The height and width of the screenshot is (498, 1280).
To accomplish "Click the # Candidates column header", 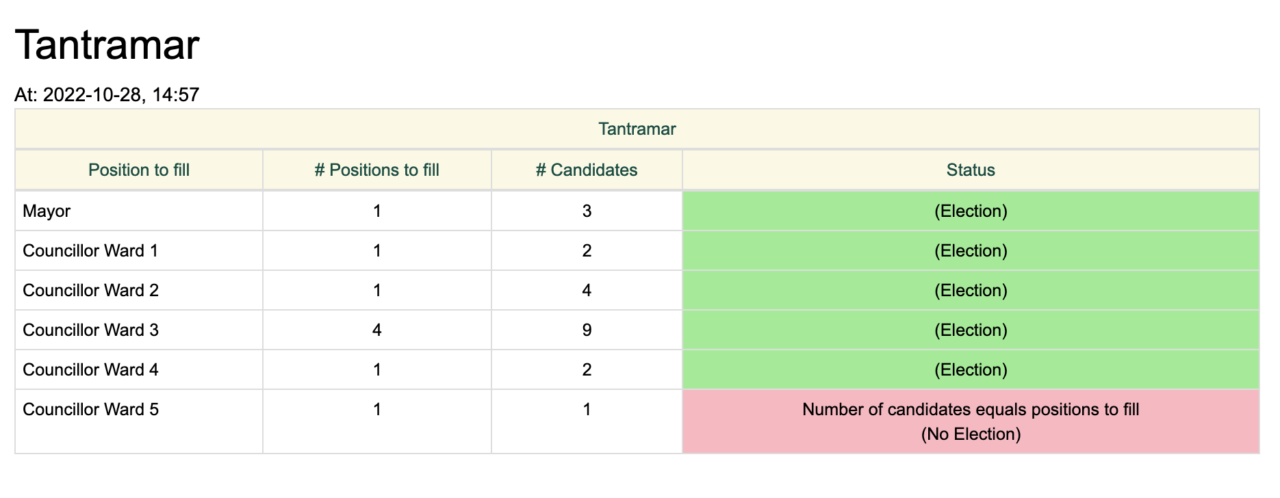I will [x=587, y=170].
